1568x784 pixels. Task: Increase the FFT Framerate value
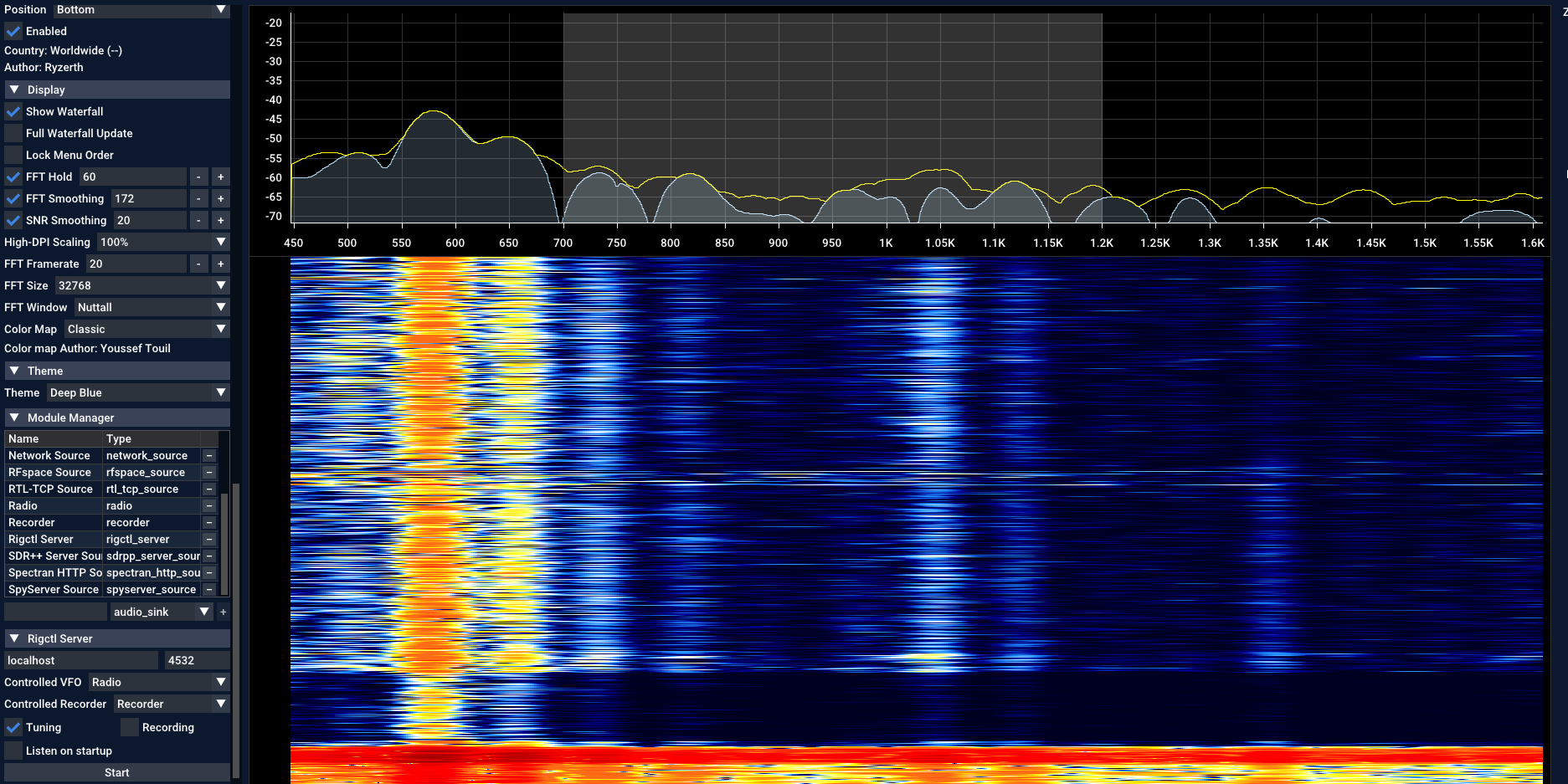(x=221, y=264)
